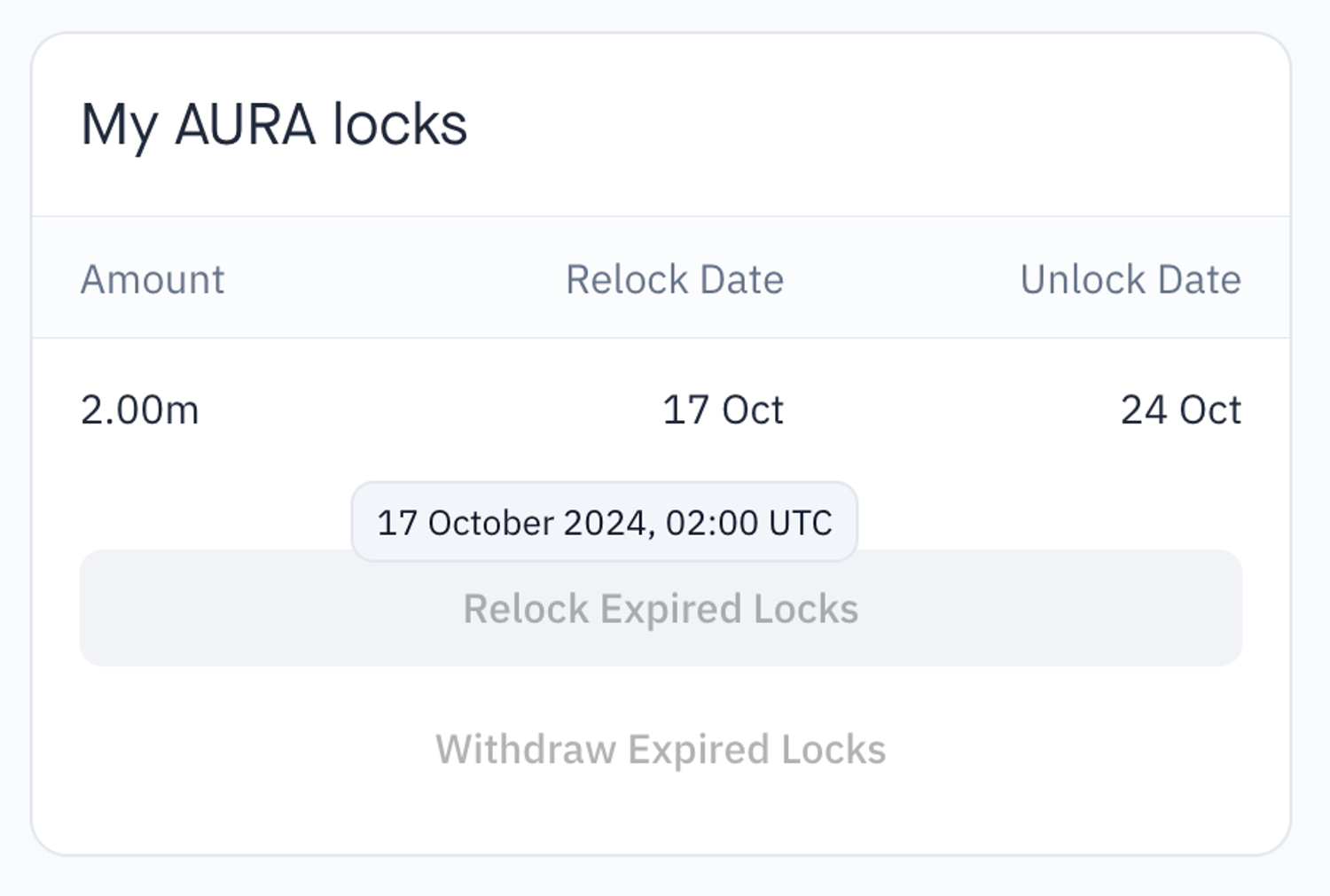Select the 2.00m amount value
Screen dimensions: 1330x896
[140, 410]
